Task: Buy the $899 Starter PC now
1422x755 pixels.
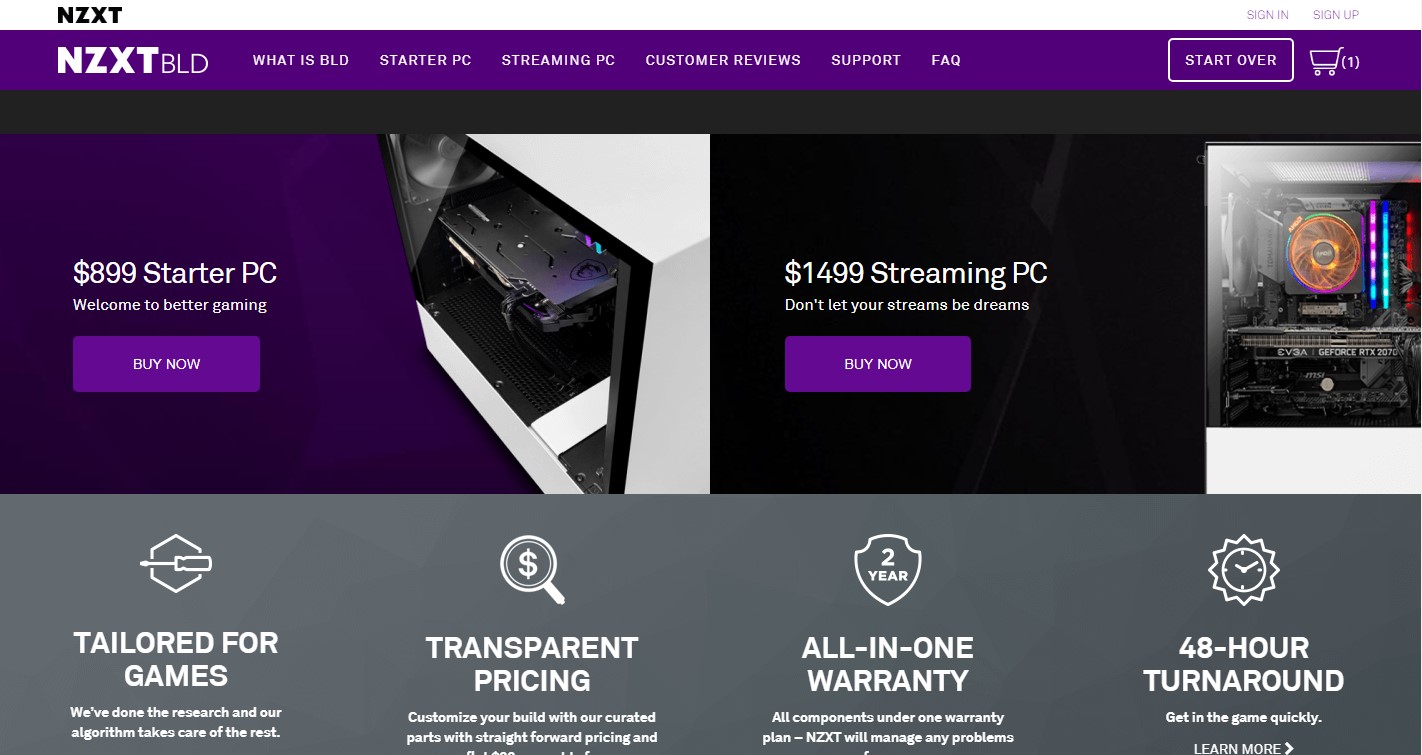Action: coord(166,364)
